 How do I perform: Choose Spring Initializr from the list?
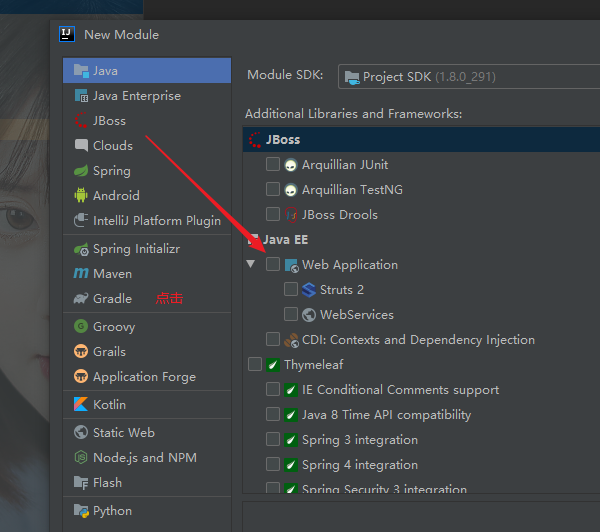point(136,249)
